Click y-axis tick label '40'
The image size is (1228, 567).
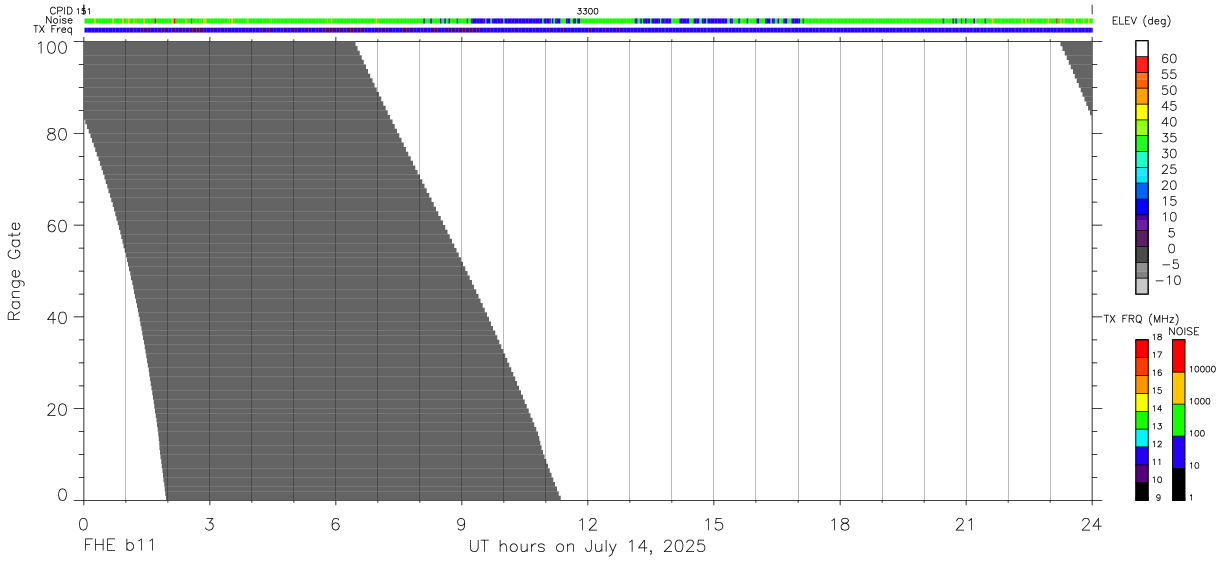(x=58, y=318)
